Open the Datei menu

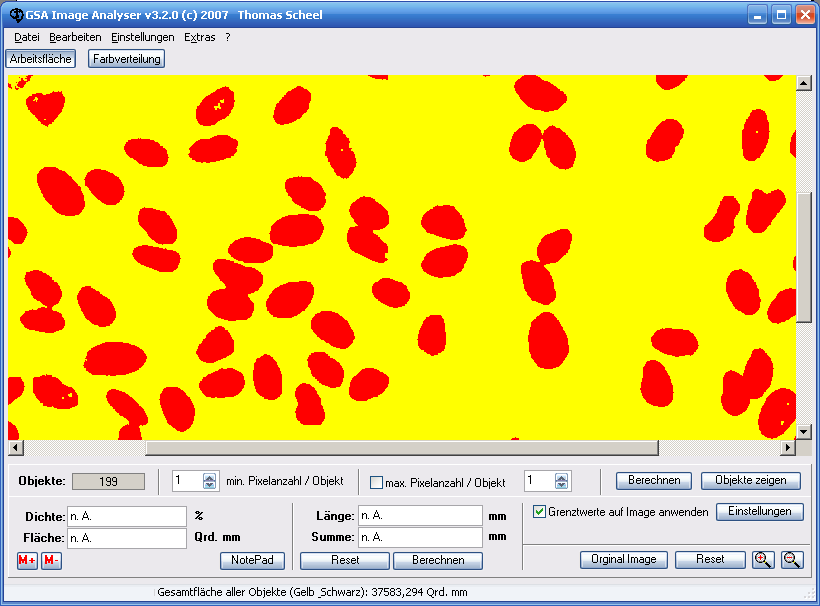[27, 37]
